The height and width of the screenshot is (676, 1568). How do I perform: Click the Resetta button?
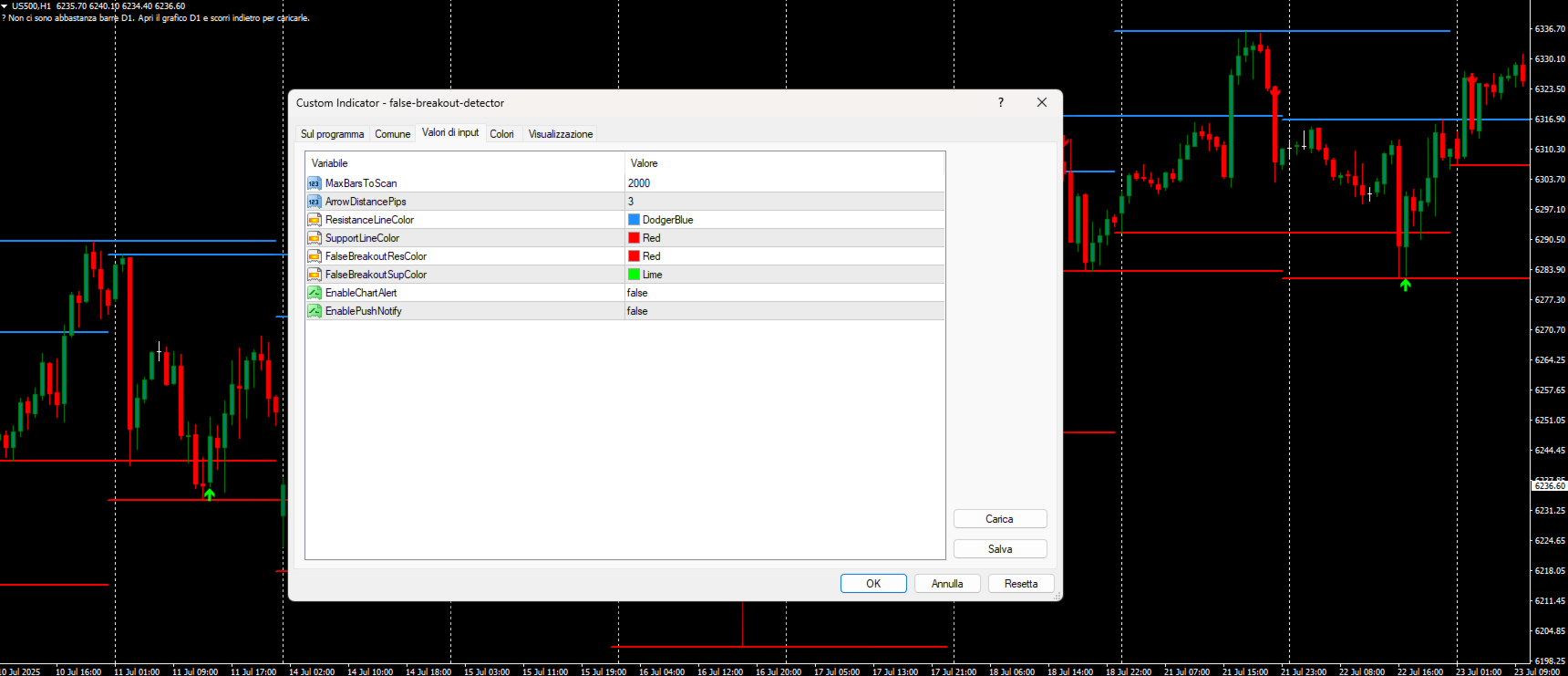[1021, 584]
